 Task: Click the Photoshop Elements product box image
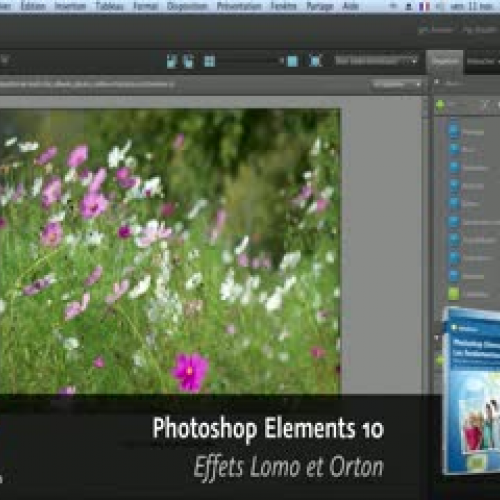[471, 391]
